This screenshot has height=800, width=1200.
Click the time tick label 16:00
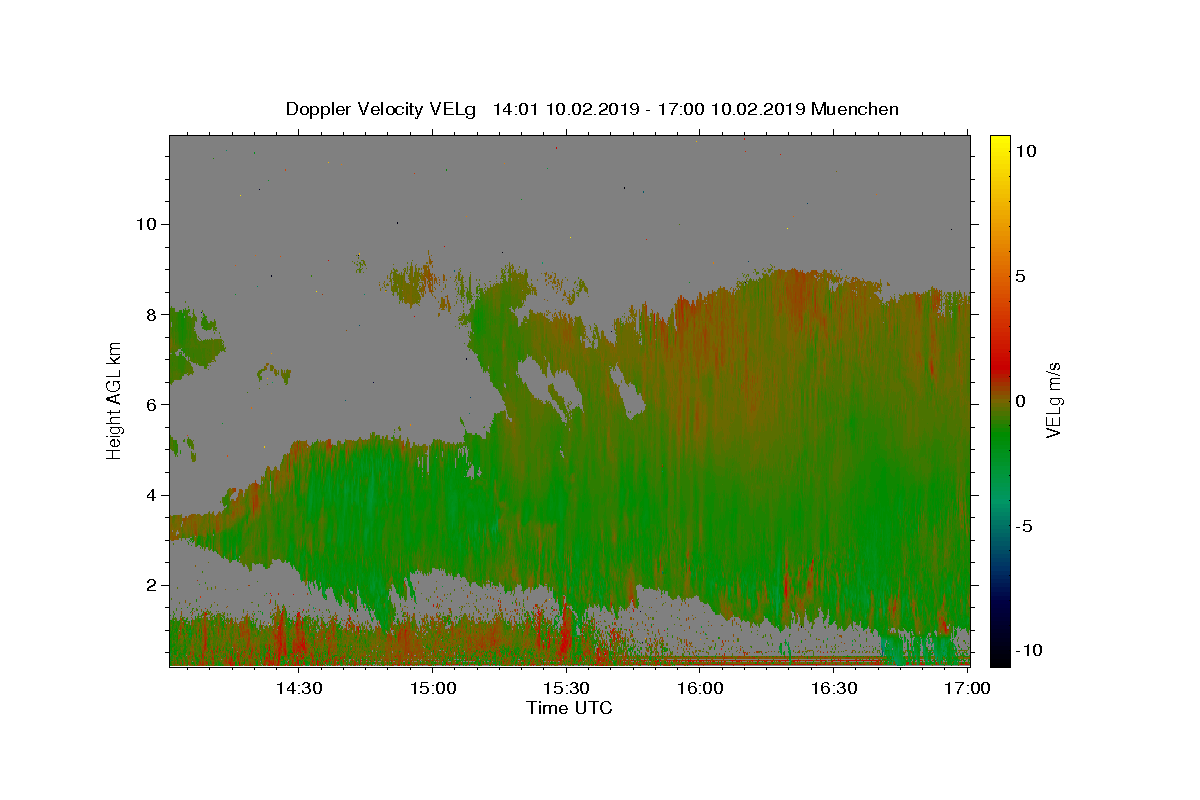[x=701, y=688]
